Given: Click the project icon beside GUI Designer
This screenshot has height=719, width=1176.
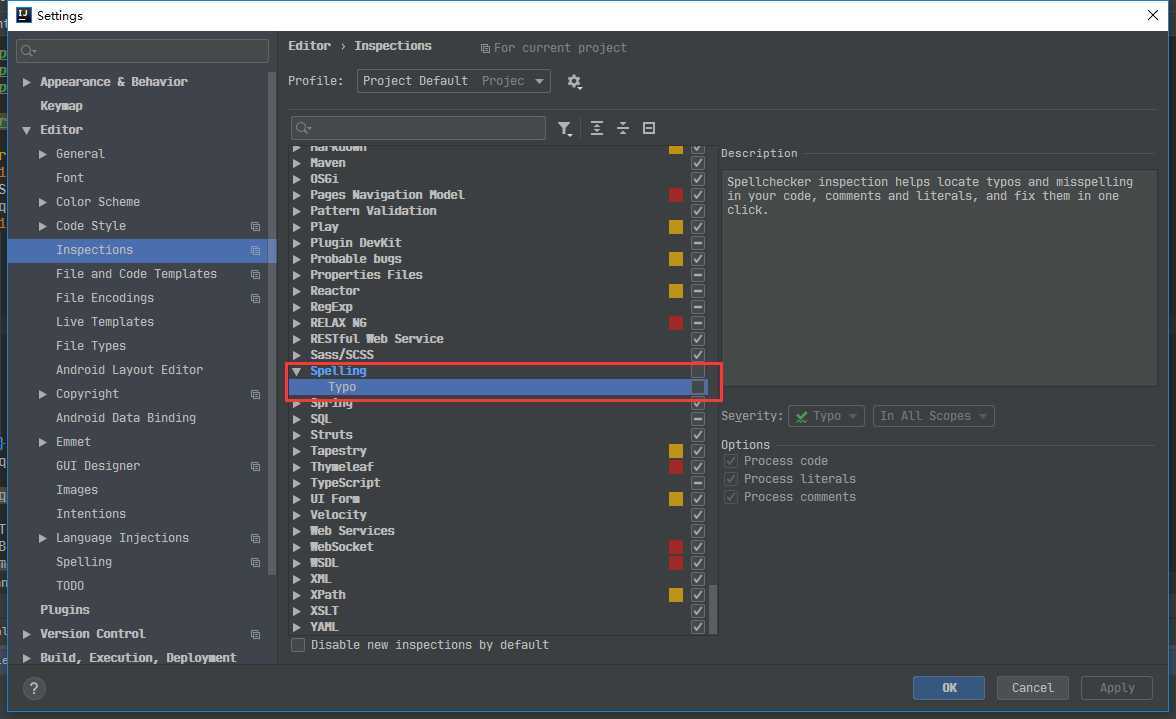Looking at the screenshot, I should point(255,466).
